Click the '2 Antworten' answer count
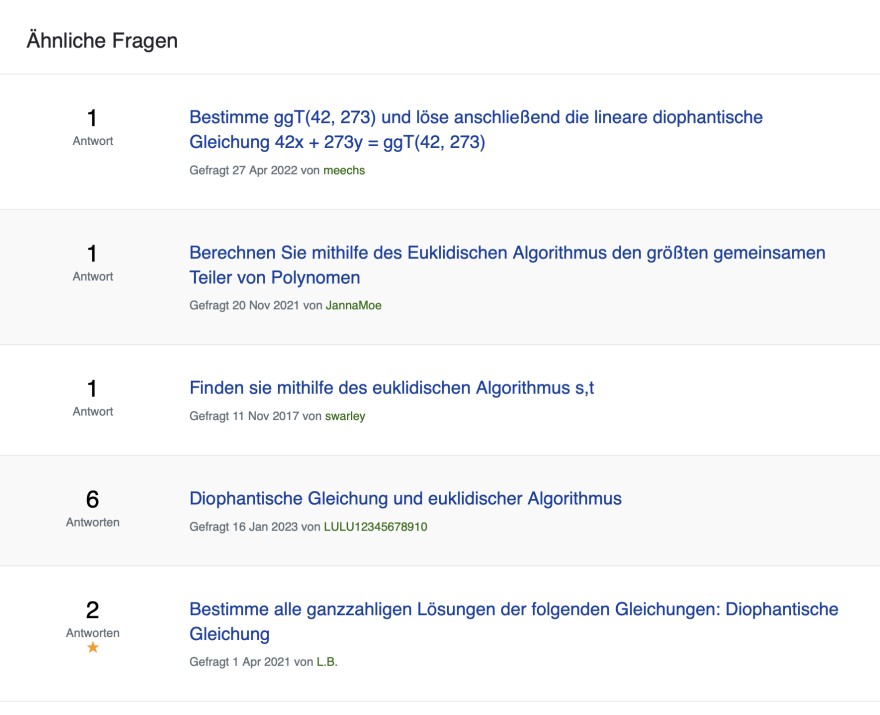 [x=93, y=618]
